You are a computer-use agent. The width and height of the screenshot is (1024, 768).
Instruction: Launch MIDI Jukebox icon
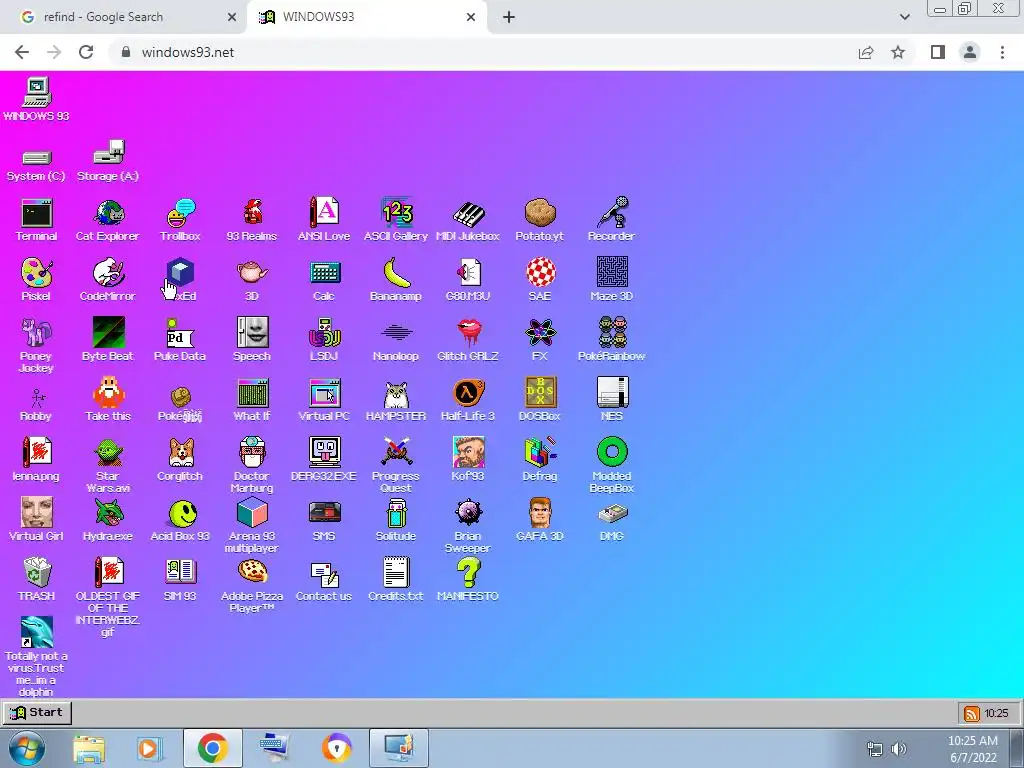(468, 220)
